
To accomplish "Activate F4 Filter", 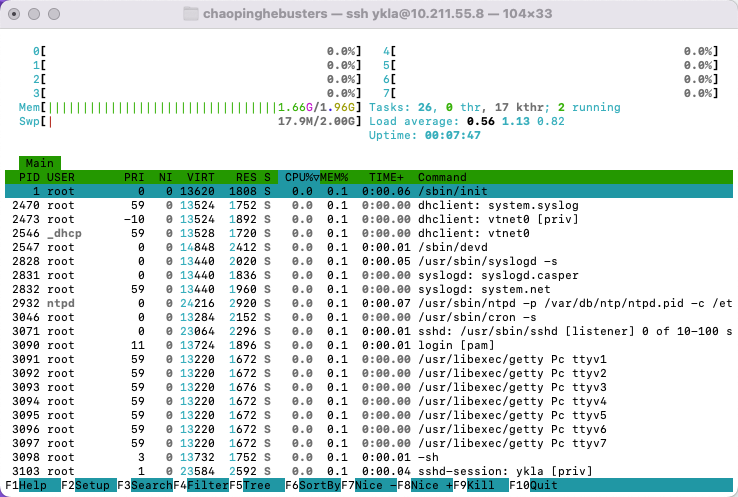I will (x=201, y=485).
